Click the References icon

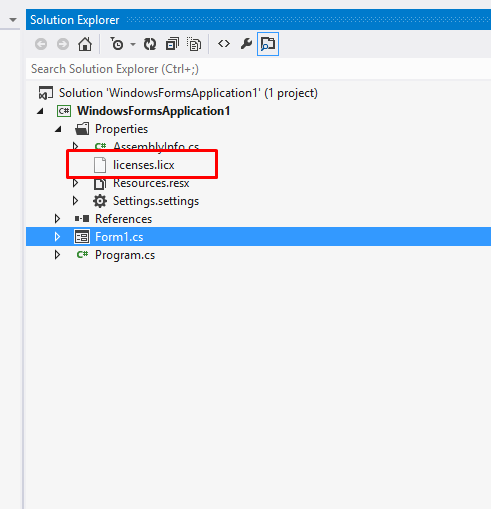(x=82, y=219)
